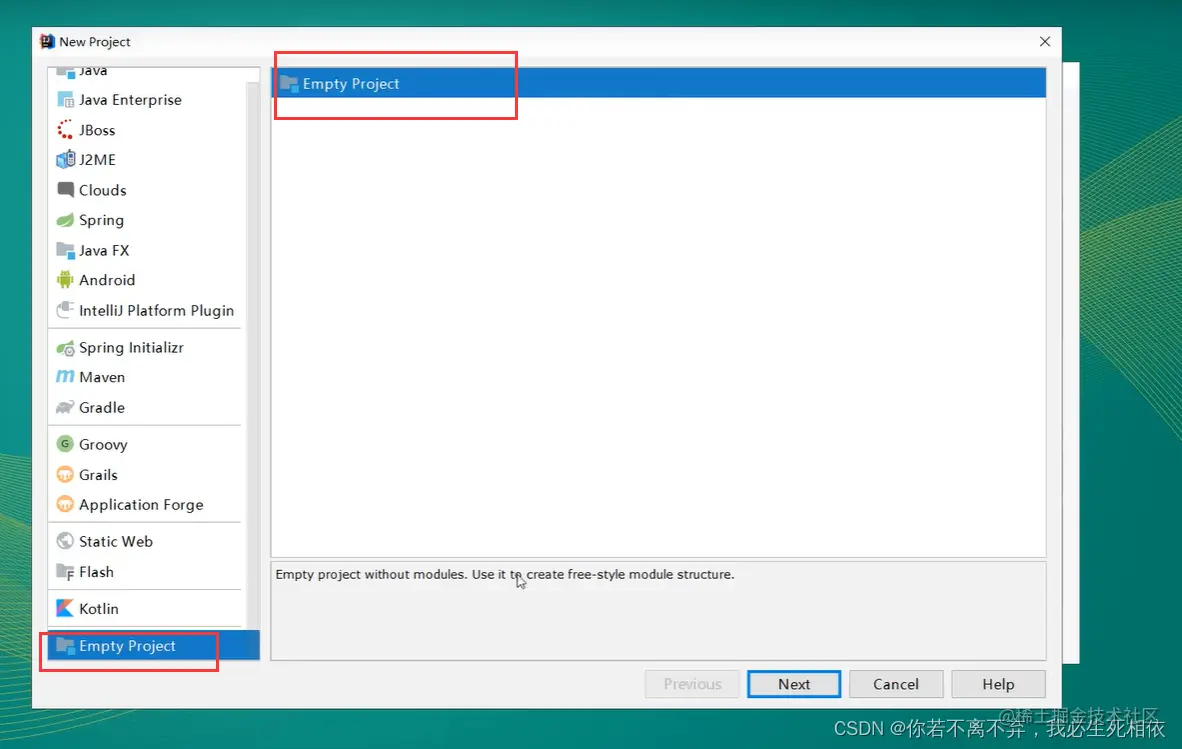The height and width of the screenshot is (749, 1182).
Task: Click the JBoss red dotted icon
Action: pyautogui.click(x=66, y=130)
